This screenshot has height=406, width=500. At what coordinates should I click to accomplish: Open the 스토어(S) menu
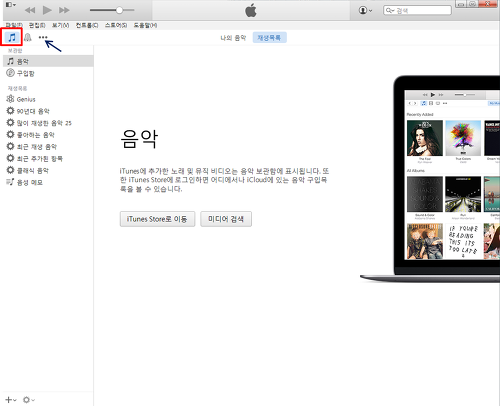(x=116, y=25)
